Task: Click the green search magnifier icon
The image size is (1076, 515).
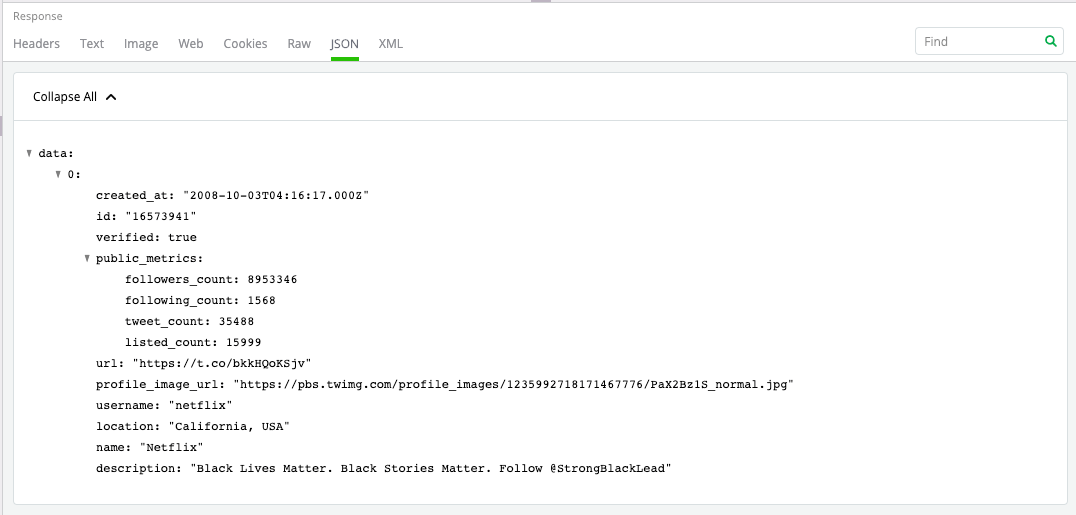Action: point(1050,41)
